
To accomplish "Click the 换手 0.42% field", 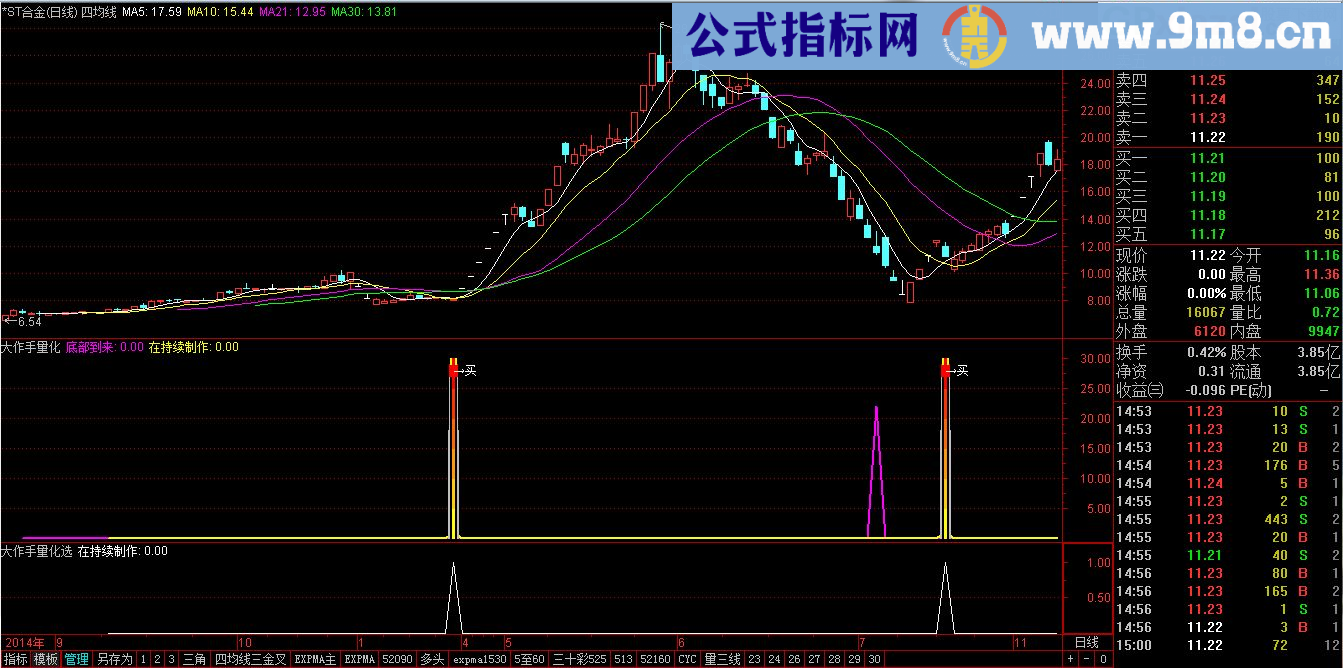I will click(x=1171, y=352).
